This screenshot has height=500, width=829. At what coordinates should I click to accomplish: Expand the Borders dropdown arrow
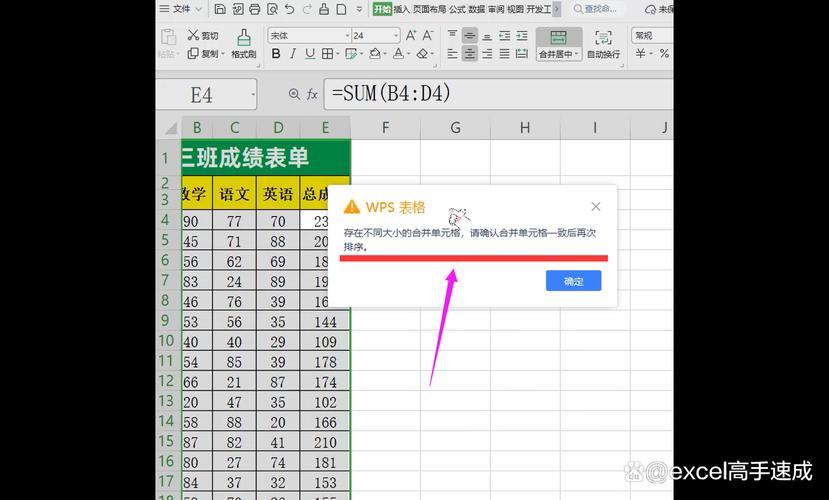[338, 53]
